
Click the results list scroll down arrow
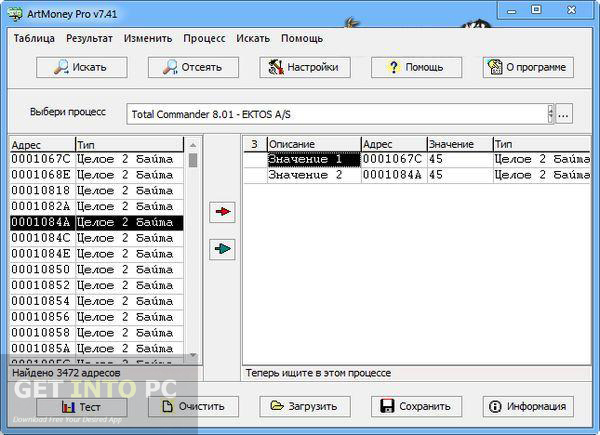pyautogui.click(x=193, y=356)
